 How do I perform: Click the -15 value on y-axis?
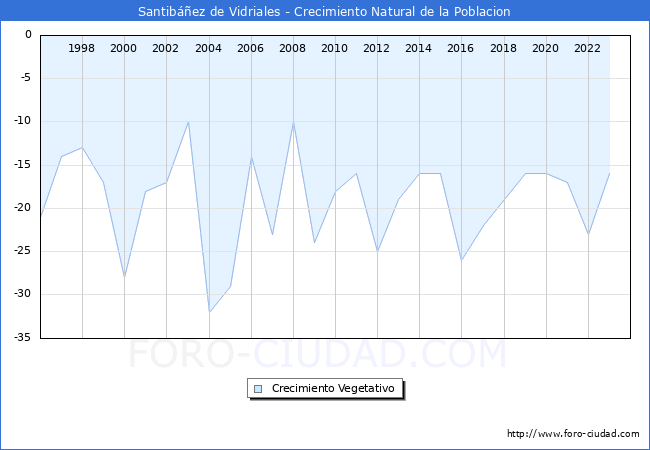(23, 165)
